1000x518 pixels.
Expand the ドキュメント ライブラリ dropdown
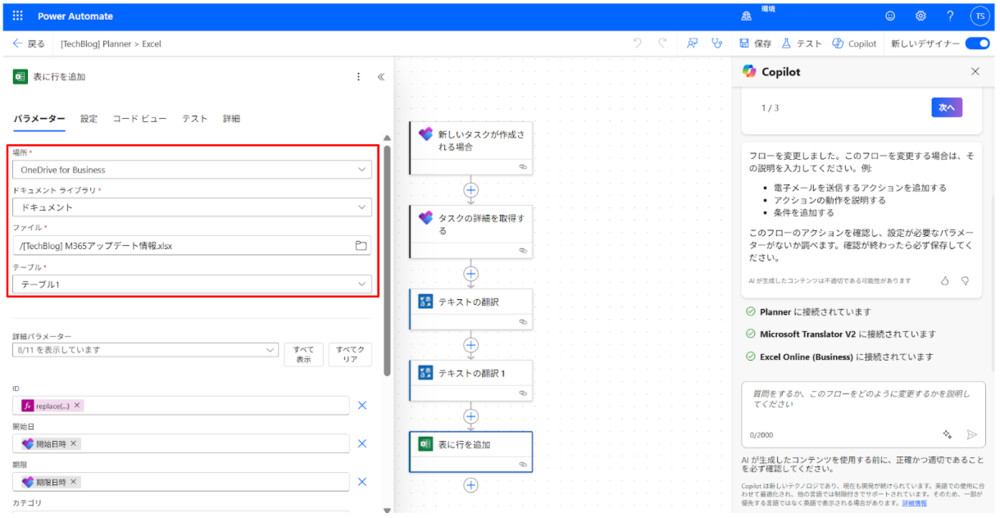(192, 207)
